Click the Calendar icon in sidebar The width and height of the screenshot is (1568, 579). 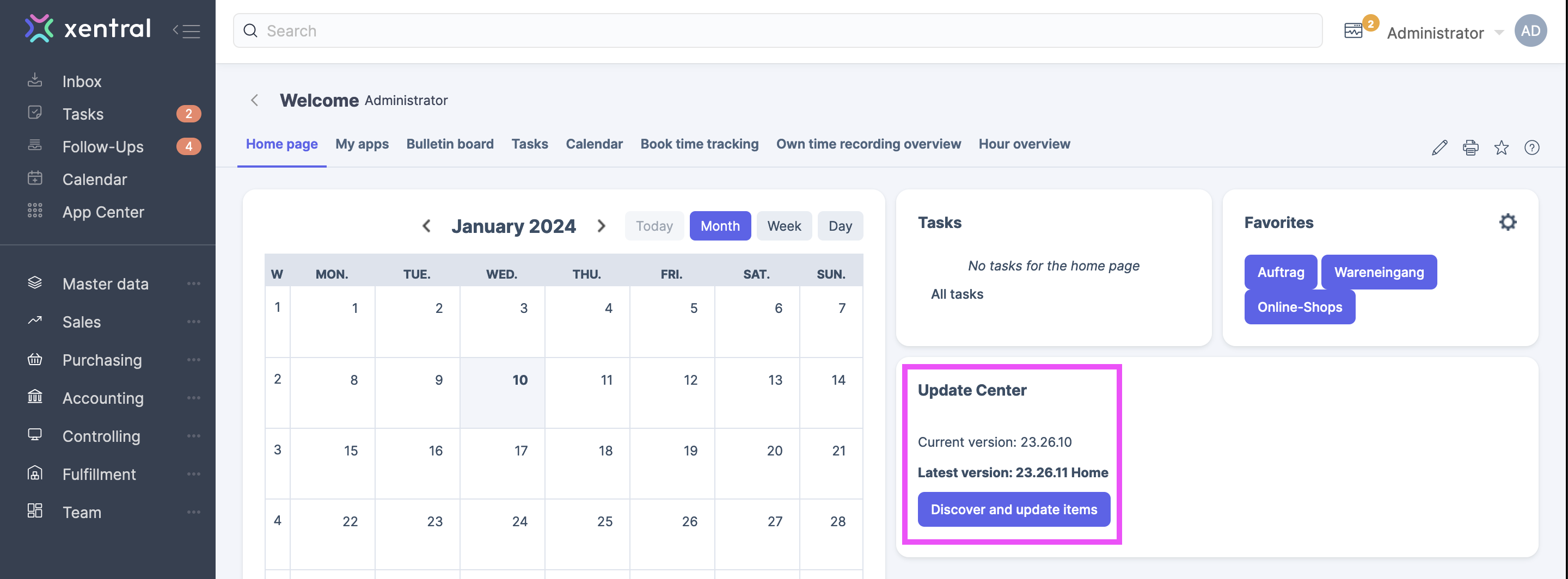pos(35,178)
